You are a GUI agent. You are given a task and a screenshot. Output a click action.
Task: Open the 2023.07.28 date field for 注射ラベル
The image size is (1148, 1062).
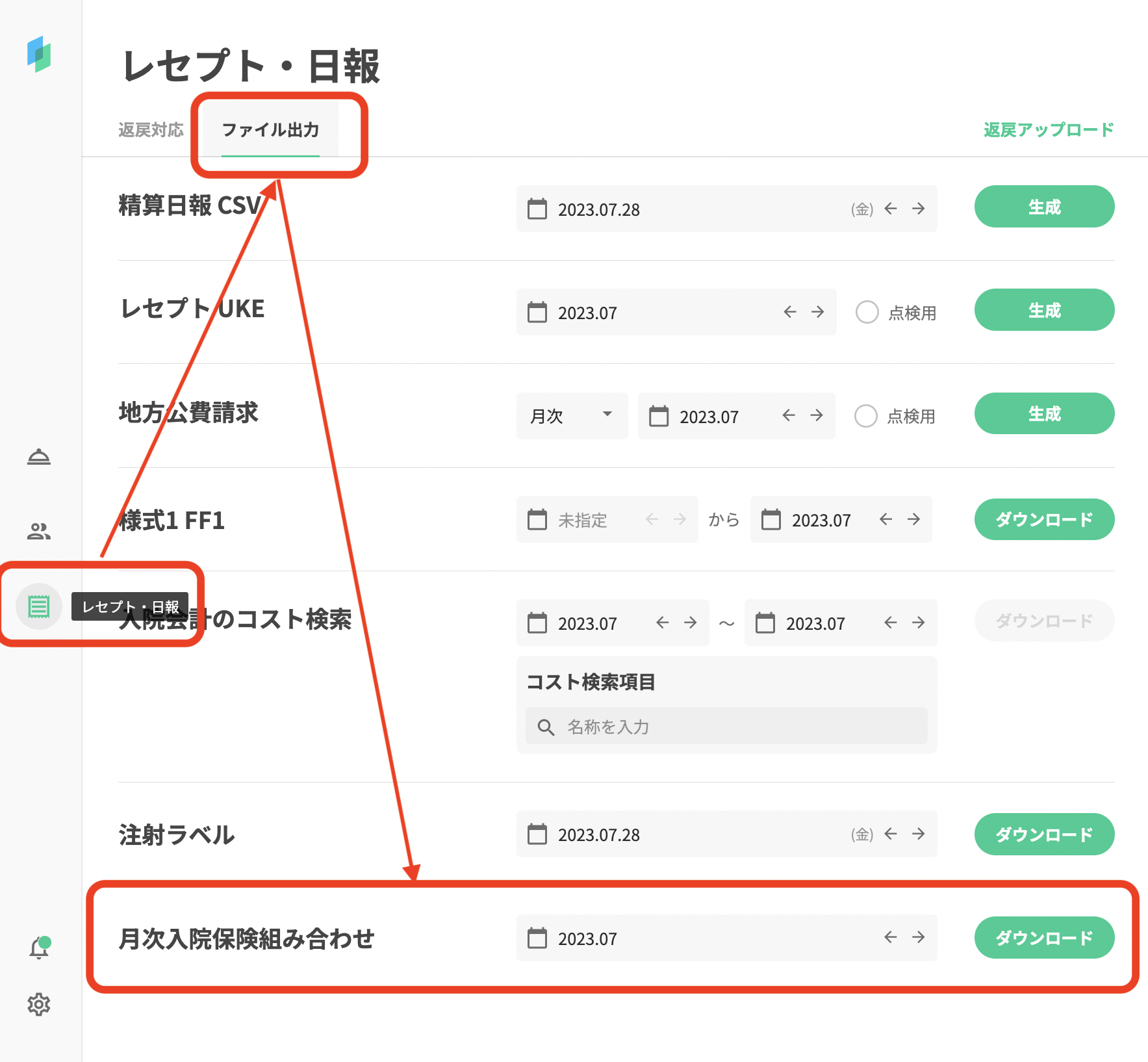(726, 834)
